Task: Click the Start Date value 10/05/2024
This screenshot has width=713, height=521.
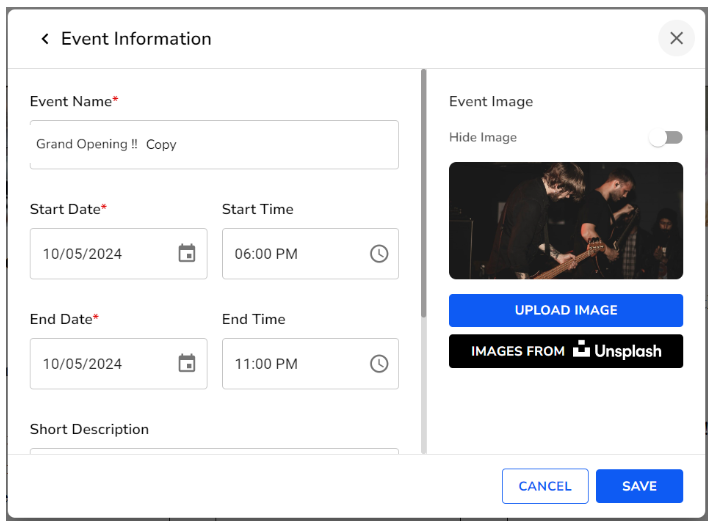Action: 83,254
